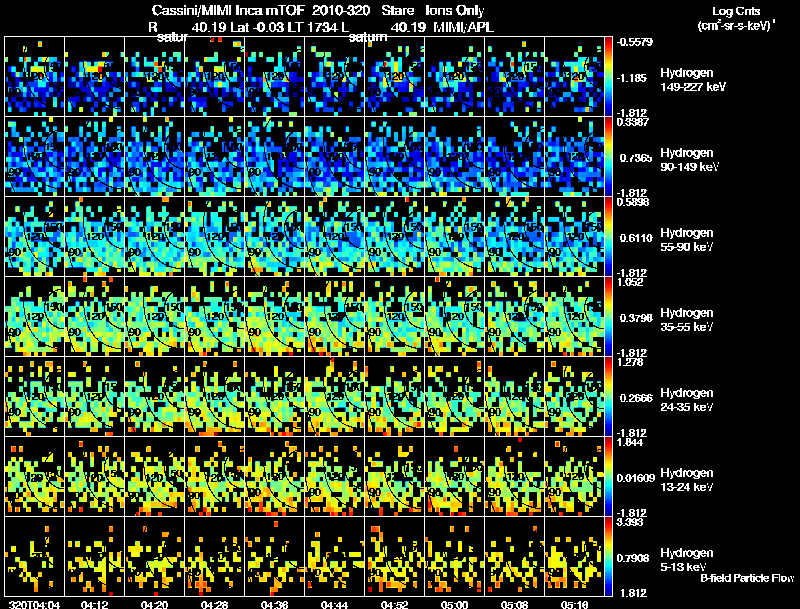Image resolution: width=800 pixels, height=609 pixels.
Task: Click the 'Ions Only' title text
Action: 455,11
